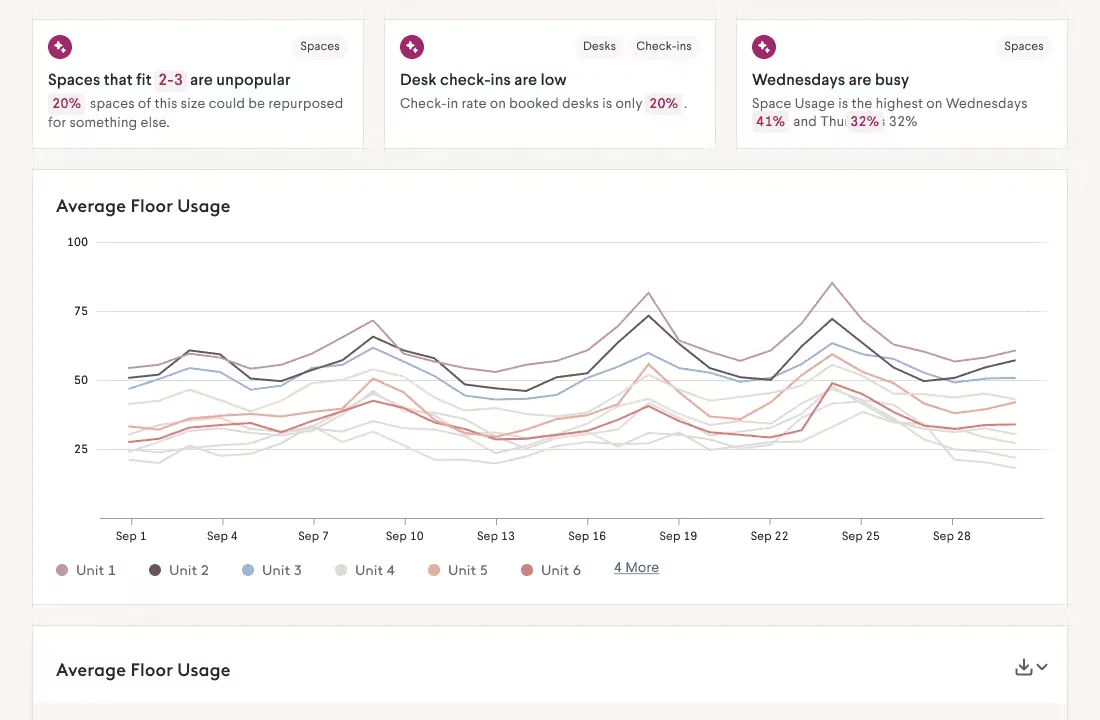Viewport: 1100px width, 720px height.
Task: Toggle the Unit 4 series in the legend
Action: (x=365, y=571)
